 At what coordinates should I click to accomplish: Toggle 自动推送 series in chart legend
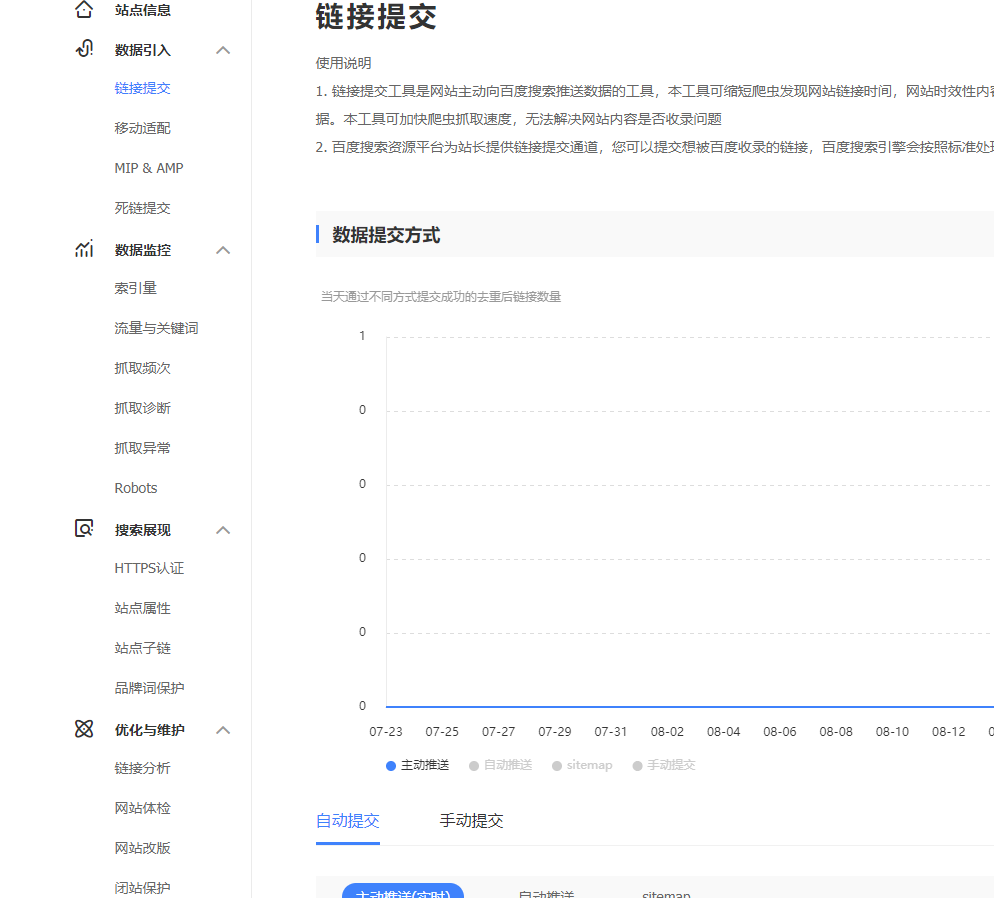point(500,765)
